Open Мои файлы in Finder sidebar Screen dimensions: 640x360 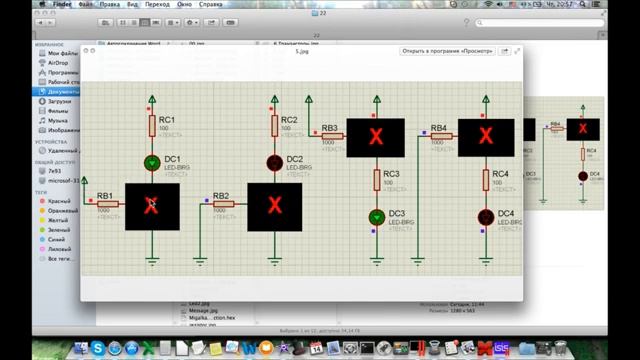(58, 53)
